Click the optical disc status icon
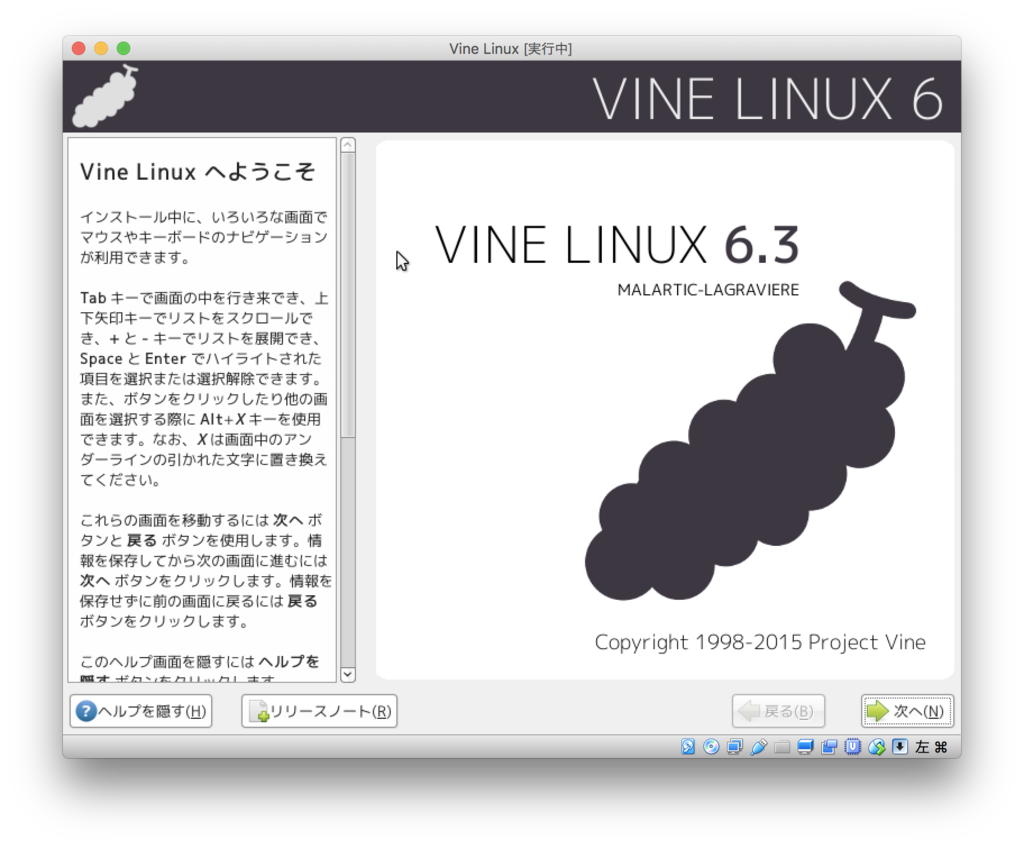 point(711,747)
